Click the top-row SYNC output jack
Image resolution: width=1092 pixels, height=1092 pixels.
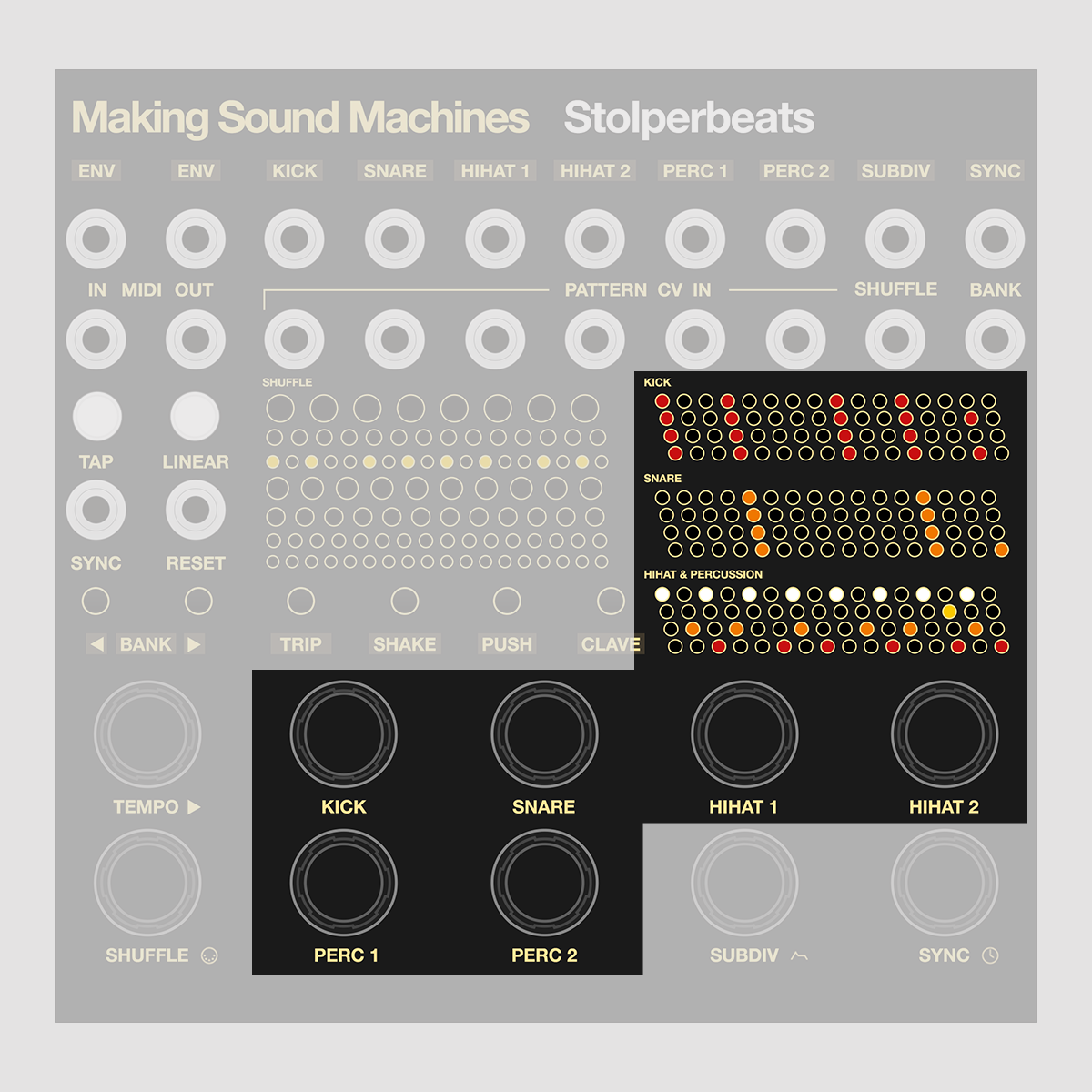click(x=995, y=239)
